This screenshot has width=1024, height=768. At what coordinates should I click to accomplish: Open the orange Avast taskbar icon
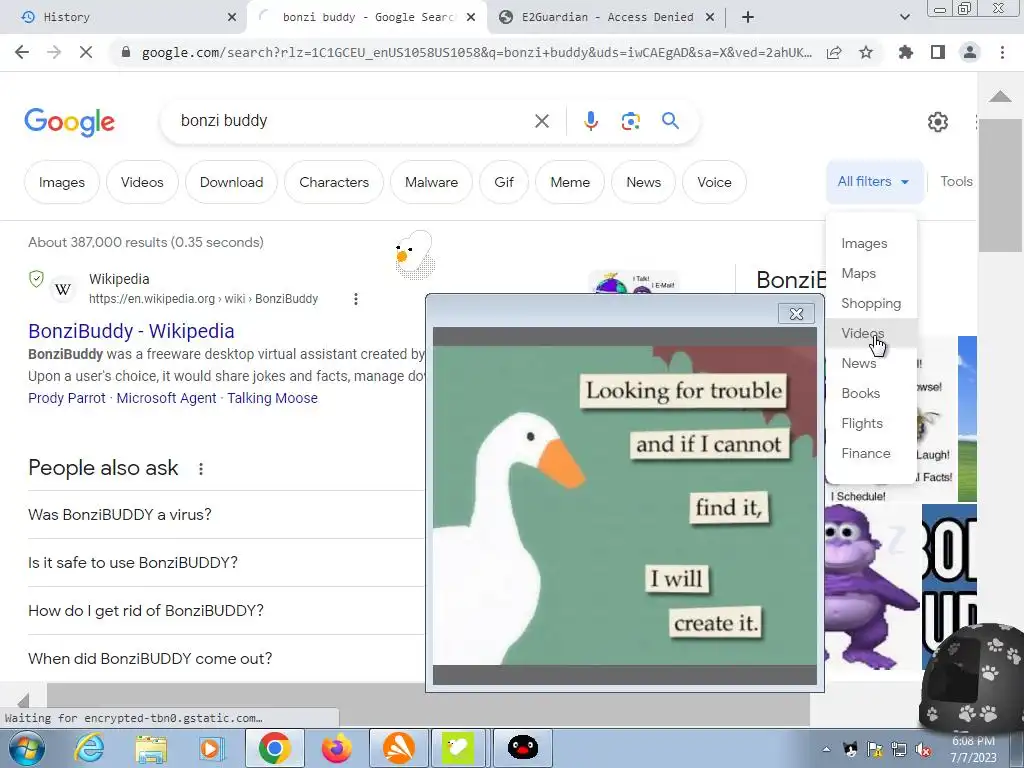click(398, 748)
